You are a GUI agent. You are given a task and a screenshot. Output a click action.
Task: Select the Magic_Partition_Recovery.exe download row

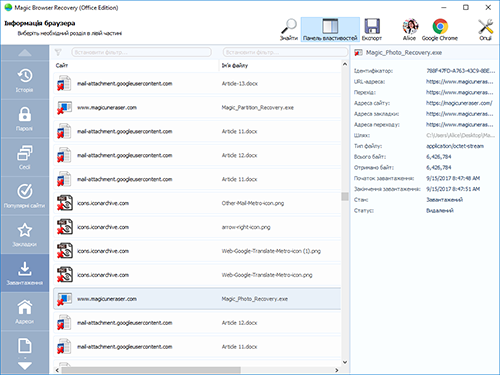click(197, 108)
